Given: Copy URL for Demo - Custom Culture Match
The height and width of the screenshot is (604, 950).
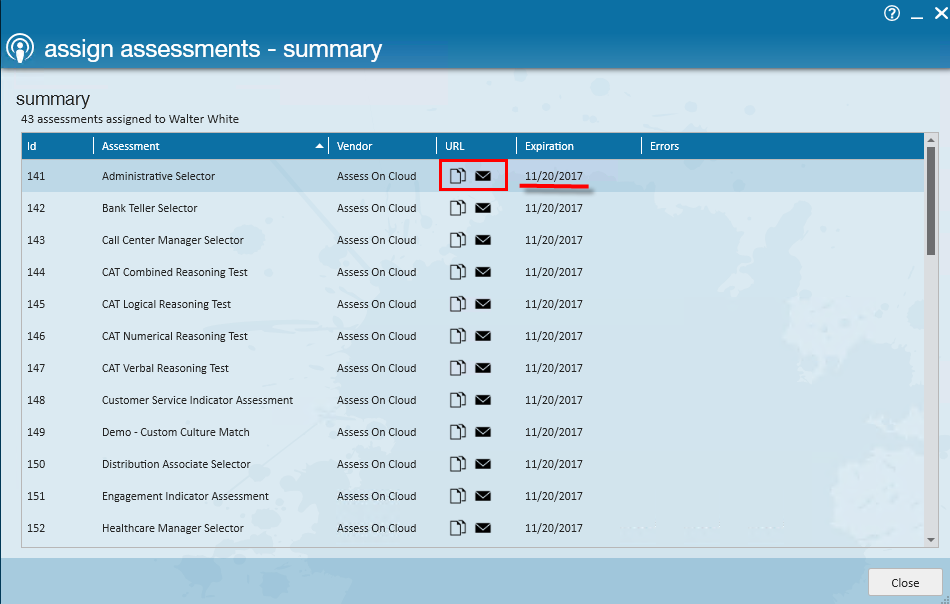Looking at the screenshot, I should pyautogui.click(x=457, y=432).
